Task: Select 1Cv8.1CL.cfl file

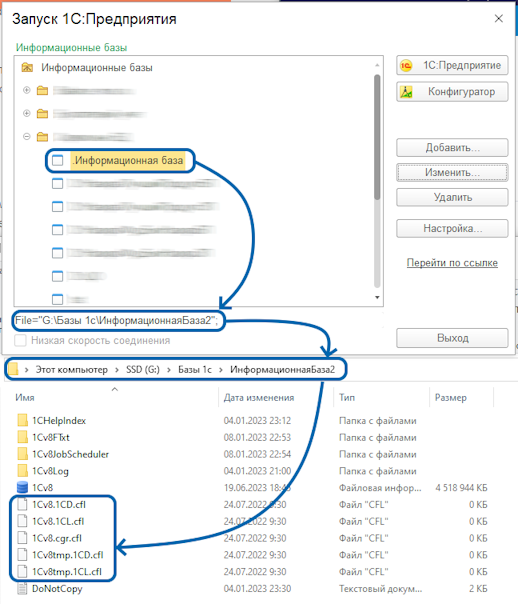Action: (x=58, y=522)
